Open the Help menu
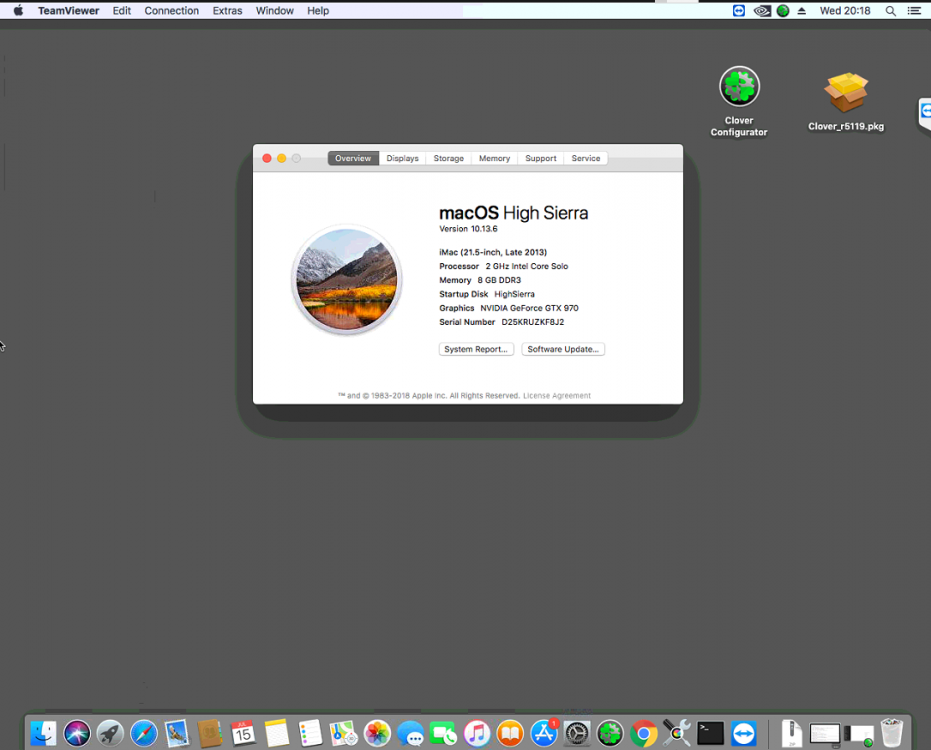This screenshot has height=750, width=931. point(318,11)
